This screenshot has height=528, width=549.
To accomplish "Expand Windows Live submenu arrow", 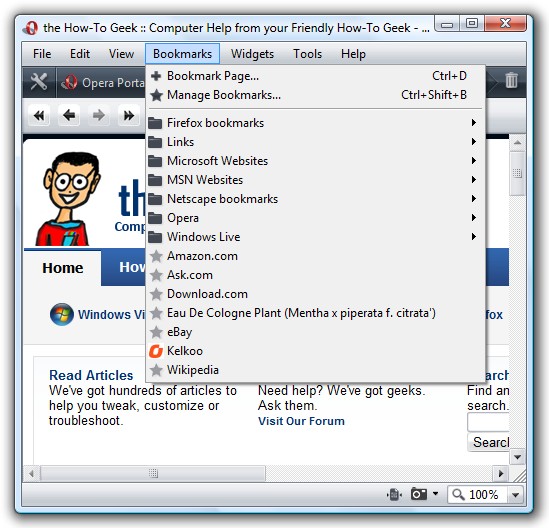I will click(474, 236).
